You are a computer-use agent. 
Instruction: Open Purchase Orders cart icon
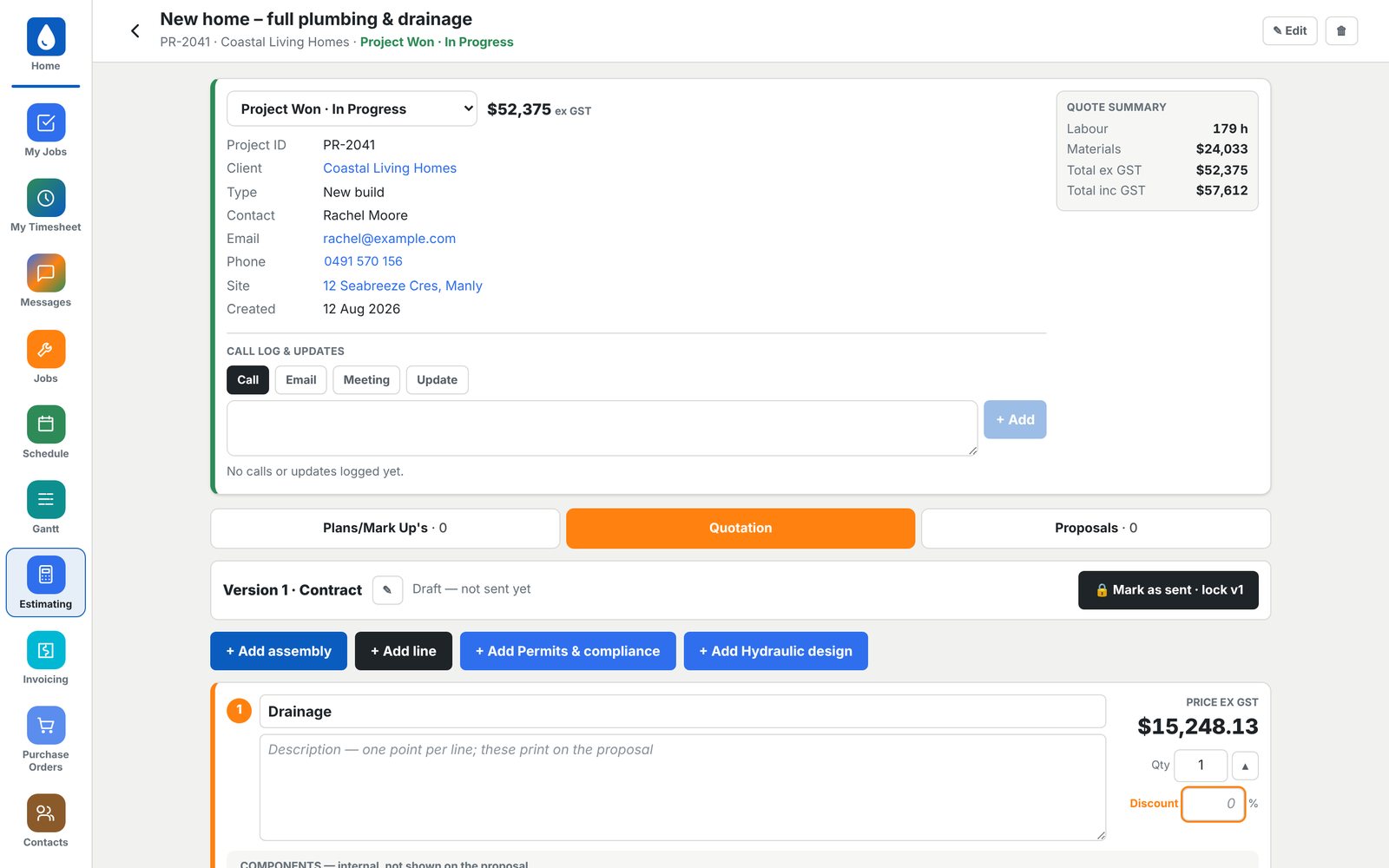(46, 726)
